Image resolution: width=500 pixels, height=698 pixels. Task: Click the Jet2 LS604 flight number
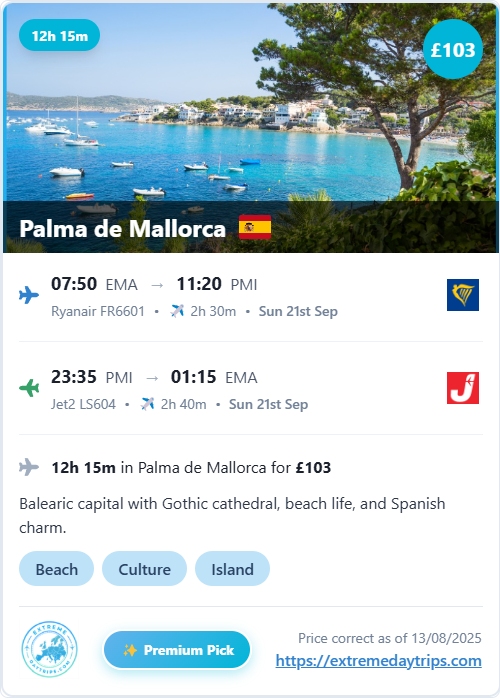coord(83,404)
